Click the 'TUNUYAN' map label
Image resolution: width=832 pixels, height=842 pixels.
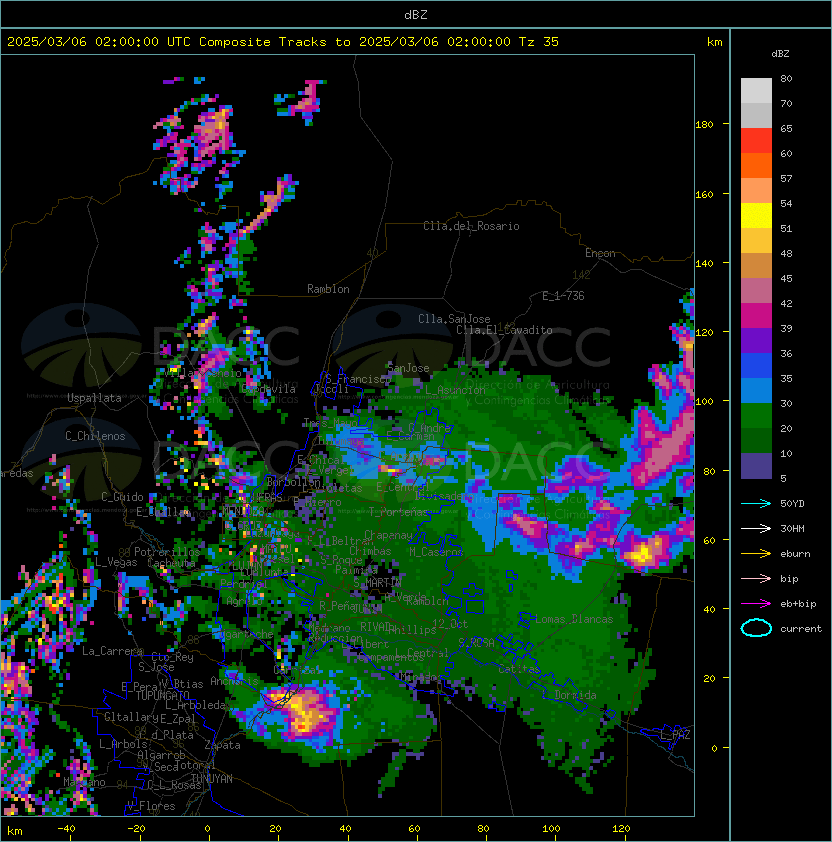(212, 779)
